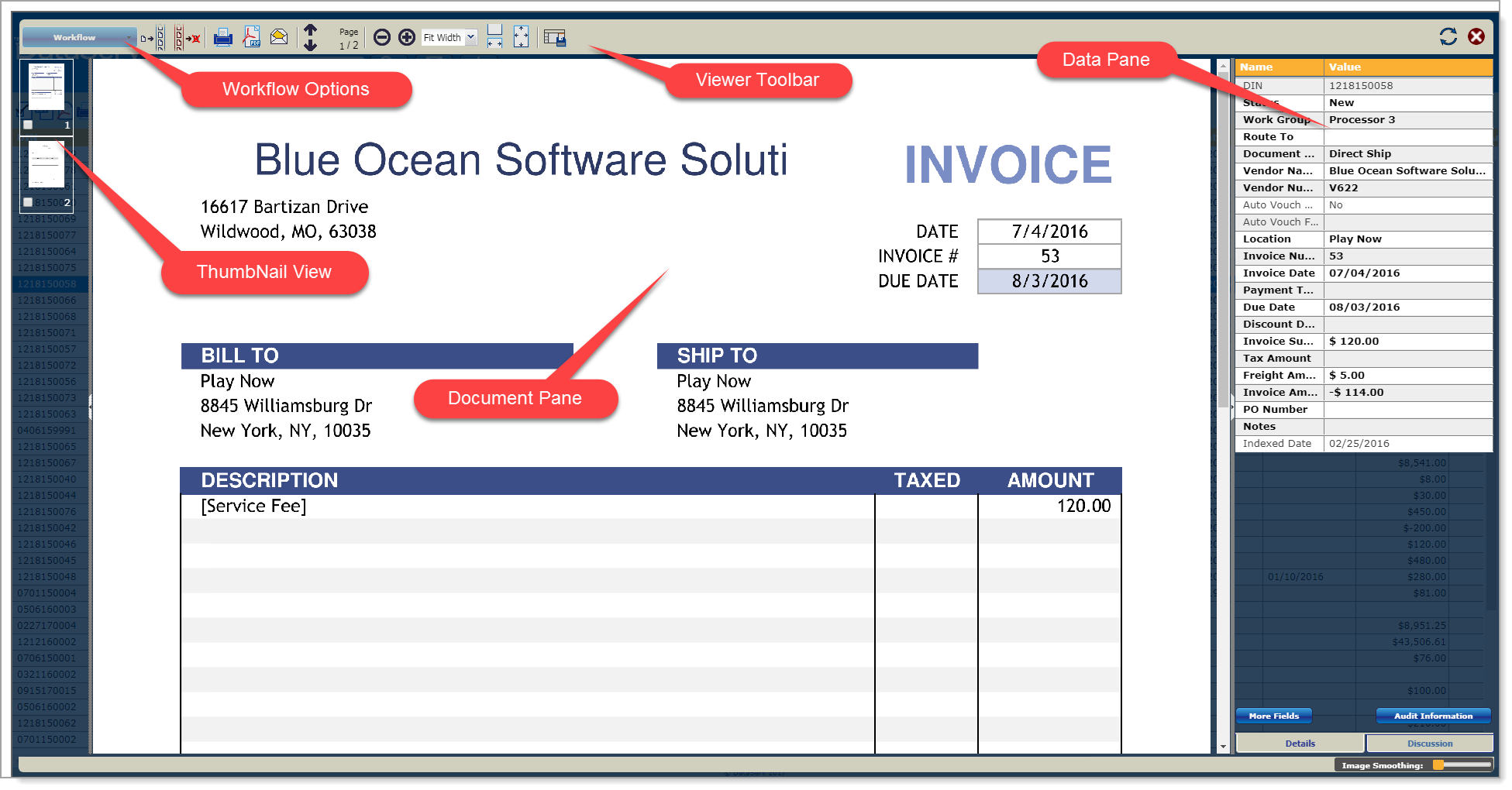Image resolution: width=1512 pixels, height=790 pixels.
Task: Click the Invoice Amount value -$ 114.00
Action: tap(1408, 392)
